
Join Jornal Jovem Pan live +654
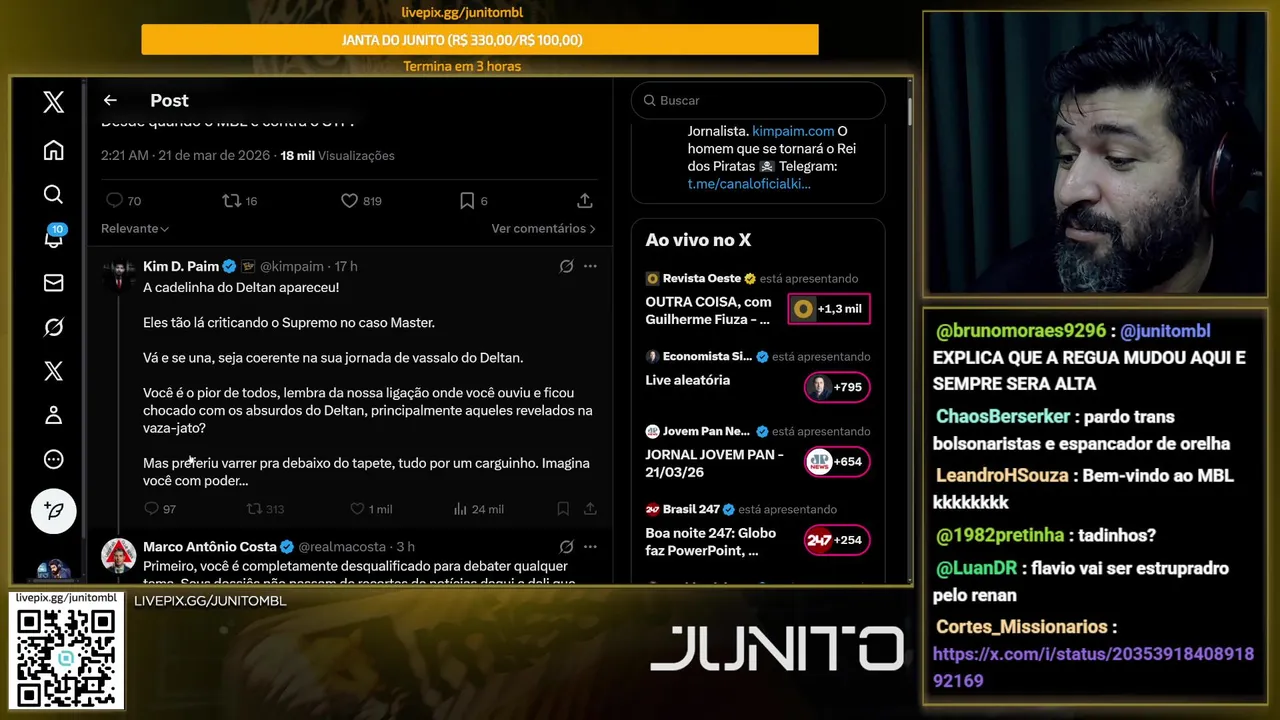point(837,462)
